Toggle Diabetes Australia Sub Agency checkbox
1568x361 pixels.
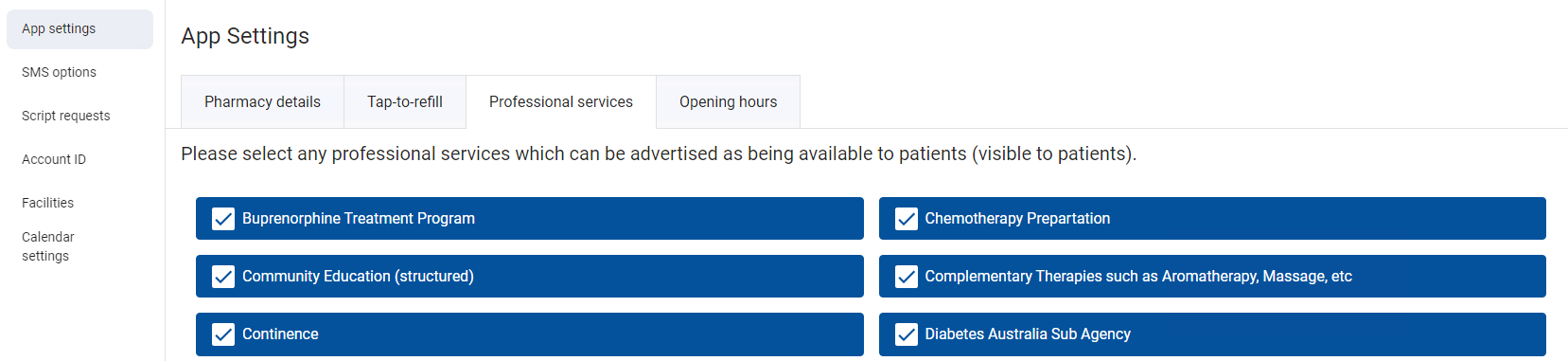point(907,334)
